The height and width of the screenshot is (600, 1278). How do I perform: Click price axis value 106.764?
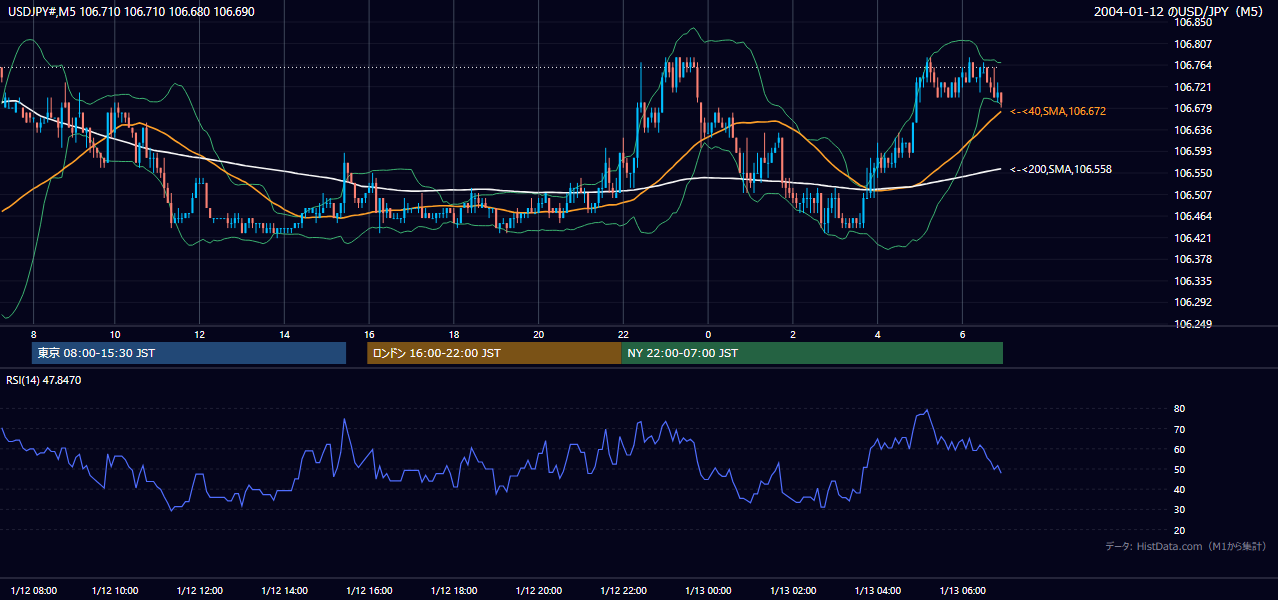(x=1192, y=65)
